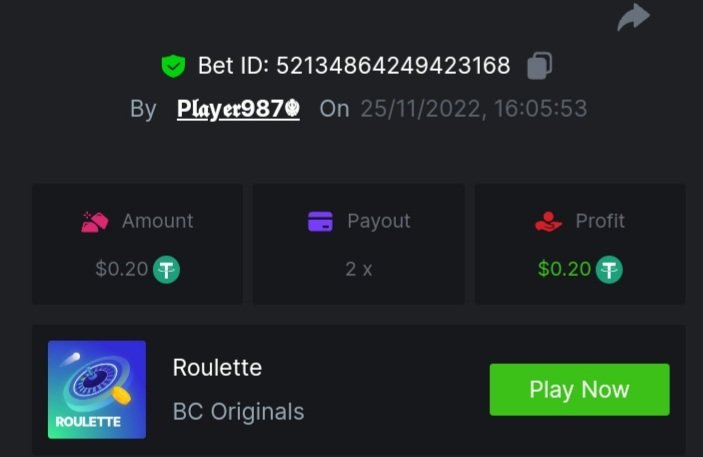
Task: Click Tether coin icon beside Amount value
Action: point(166,269)
